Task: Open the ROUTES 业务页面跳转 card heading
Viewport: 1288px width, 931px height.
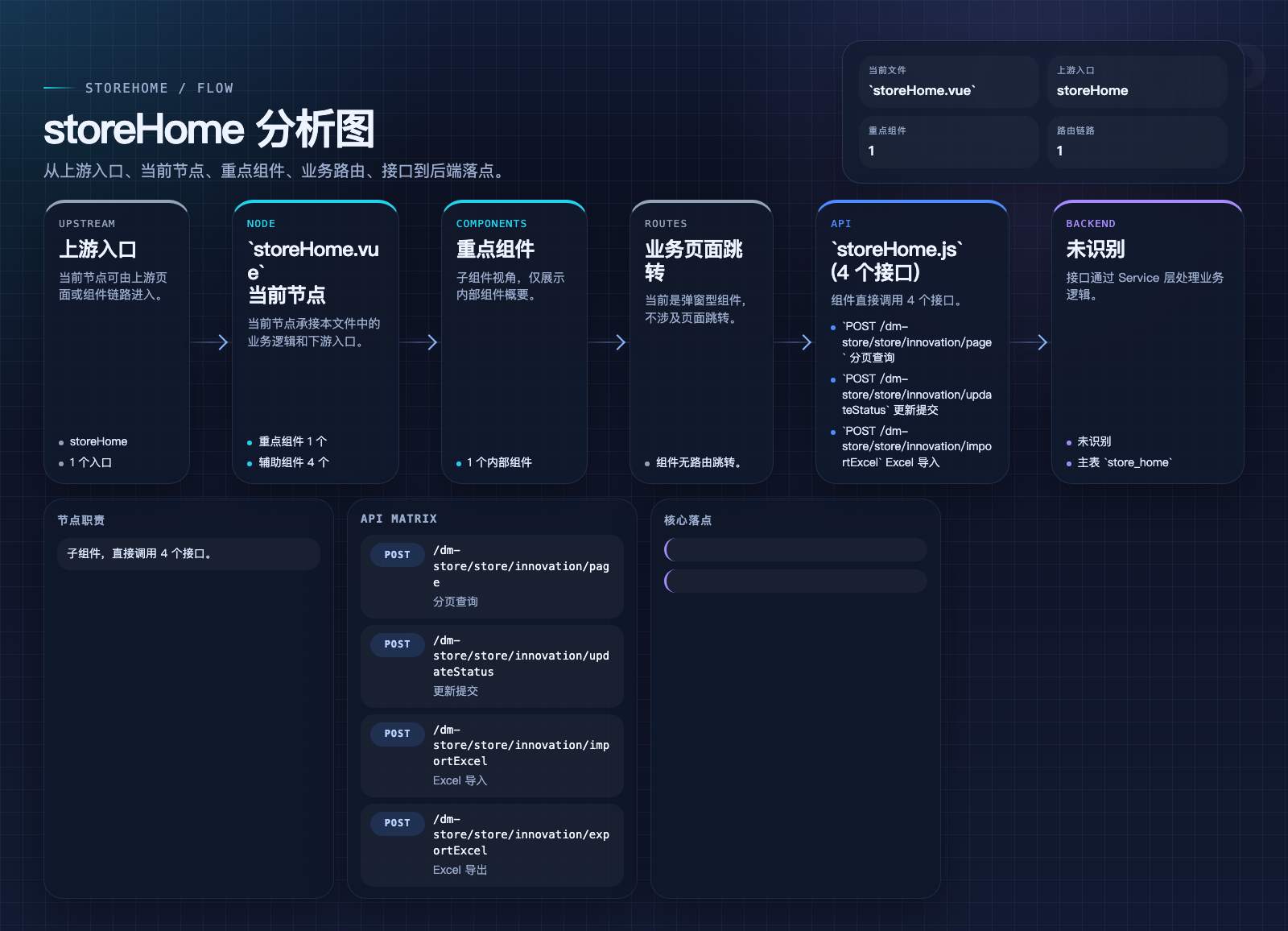Action: [693, 261]
